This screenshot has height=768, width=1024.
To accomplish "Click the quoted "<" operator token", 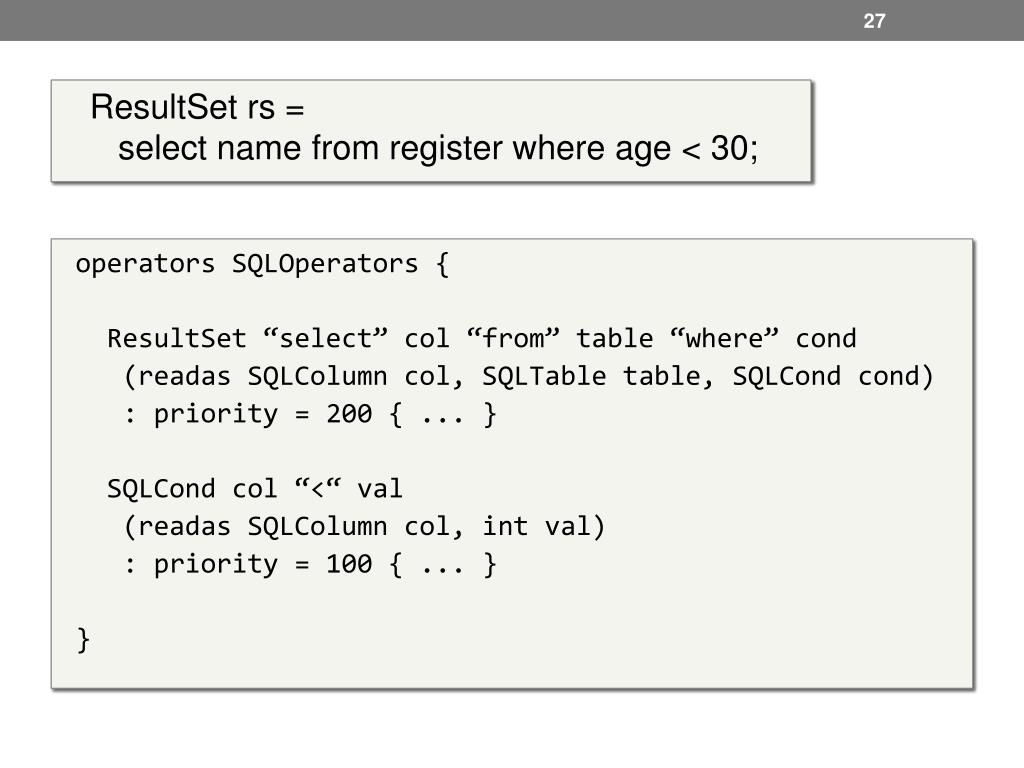I will 317,487.
